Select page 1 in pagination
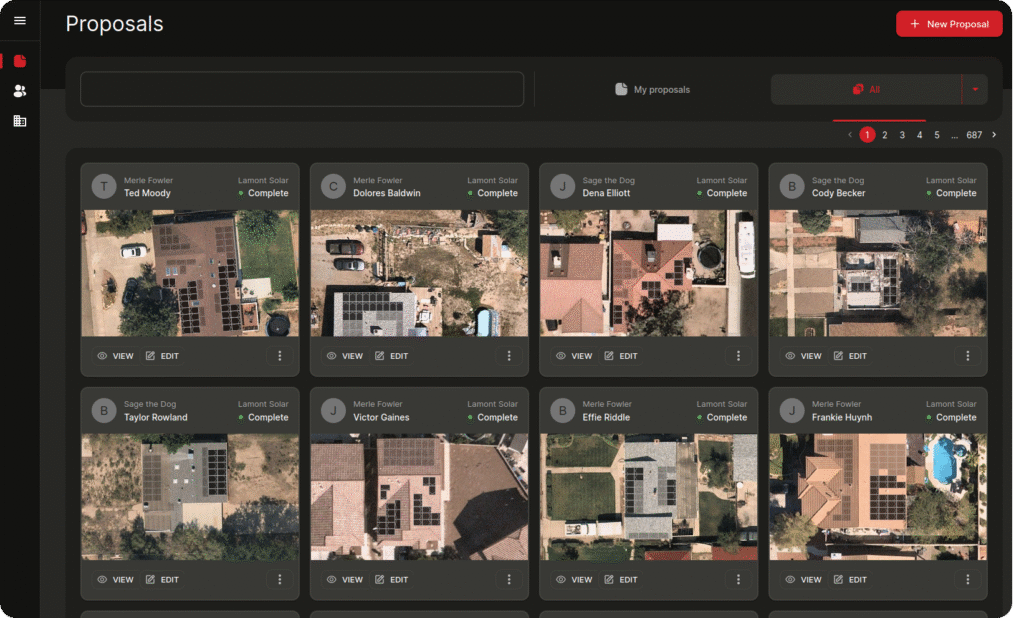1024x618 pixels. [867, 135]
